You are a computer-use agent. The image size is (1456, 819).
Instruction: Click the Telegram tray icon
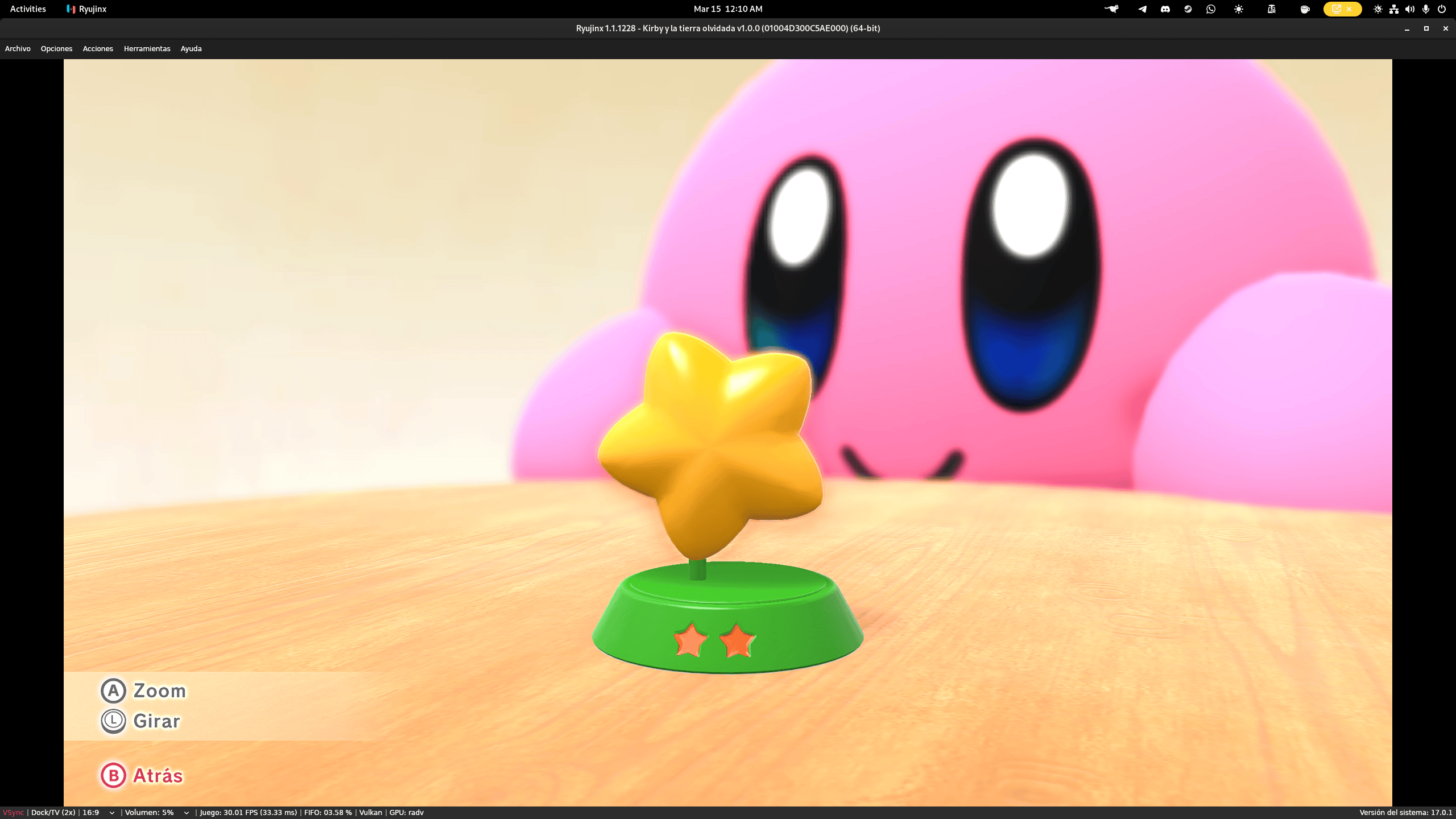pos(1142,9)
